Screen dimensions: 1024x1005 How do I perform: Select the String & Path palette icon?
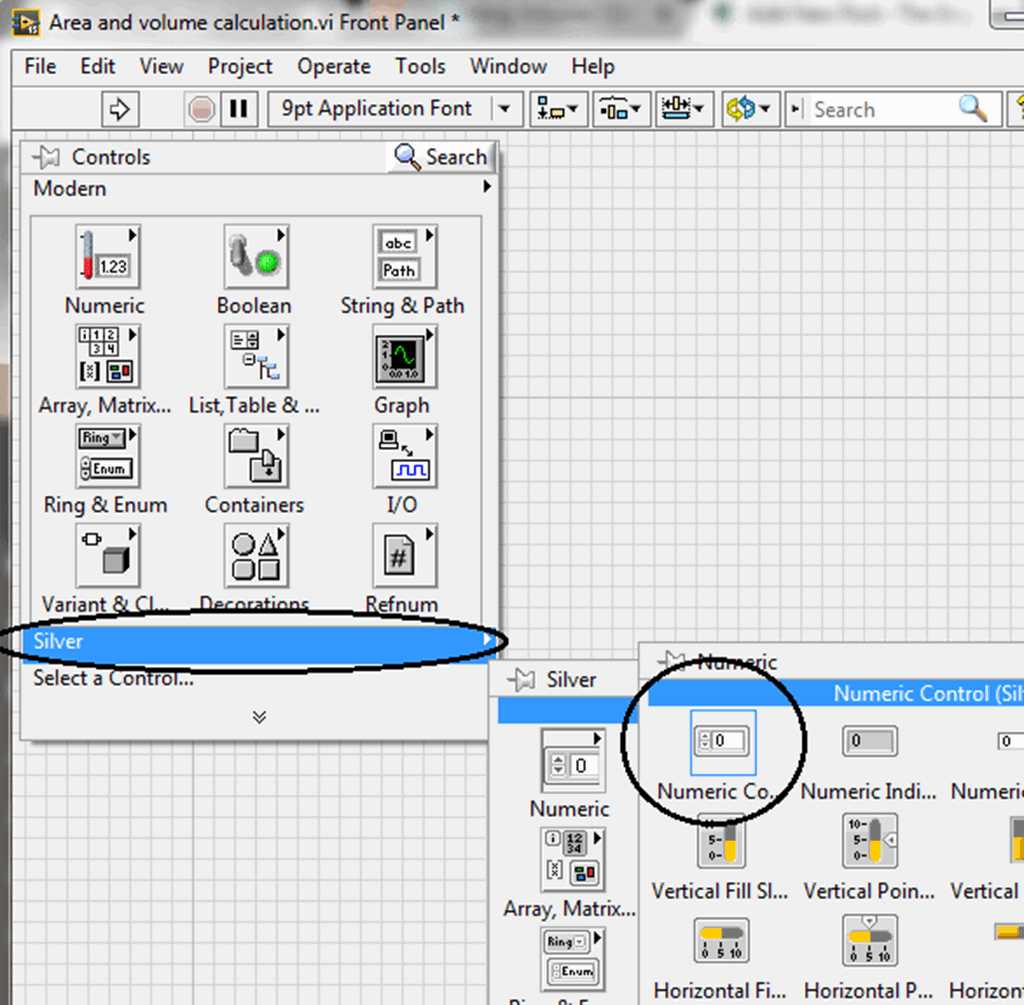pos(403,255)
